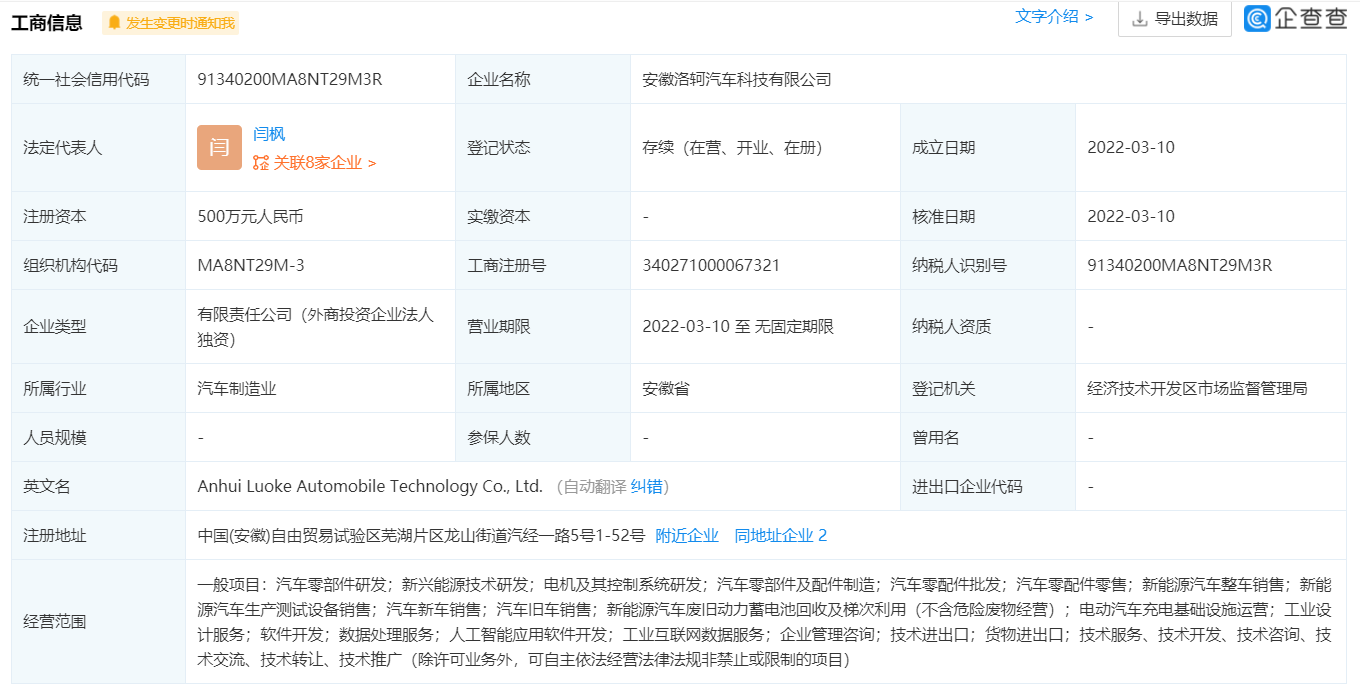Screen dimensions: 1360x694
Task: Click 经济技术开发区市场监督管理局 authority text
Action: [x=1198, y=389]
